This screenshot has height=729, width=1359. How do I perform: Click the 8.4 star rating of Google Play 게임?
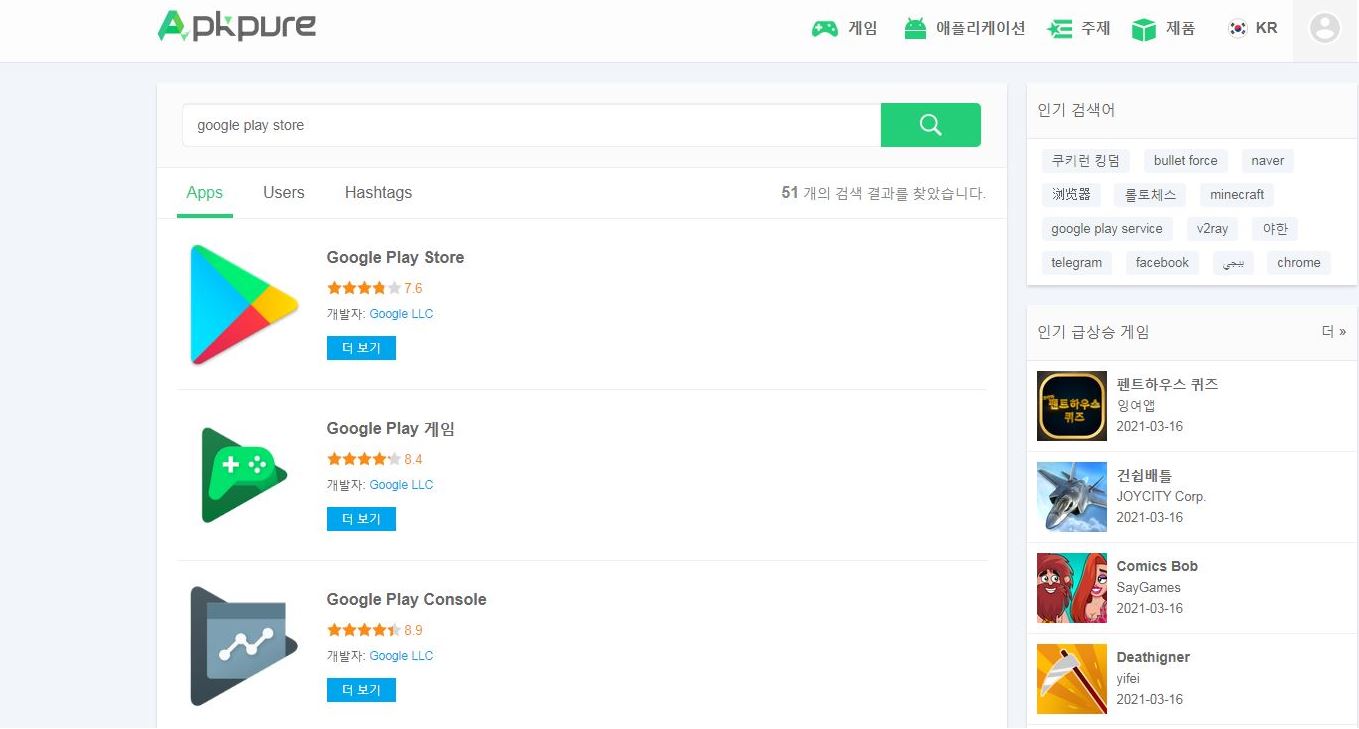point(374,459)
